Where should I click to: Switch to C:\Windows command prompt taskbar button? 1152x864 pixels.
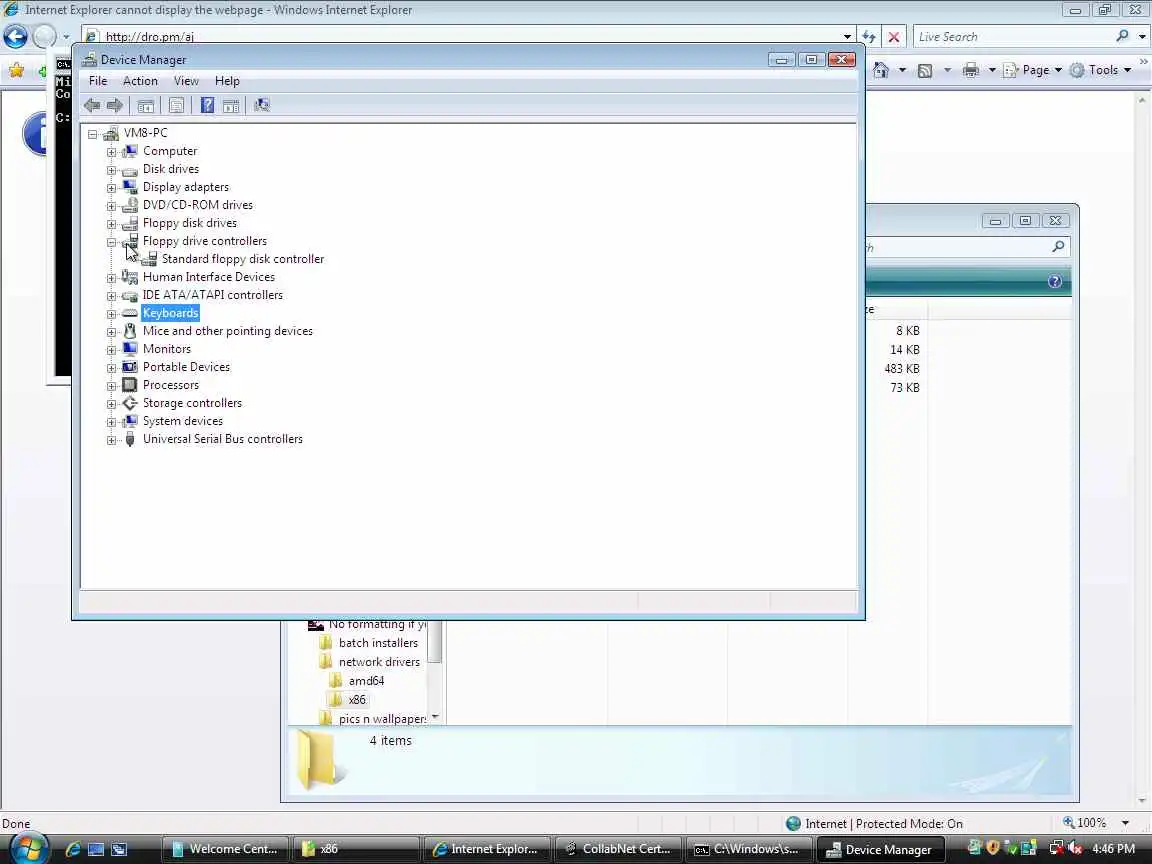tap(747, 849)
